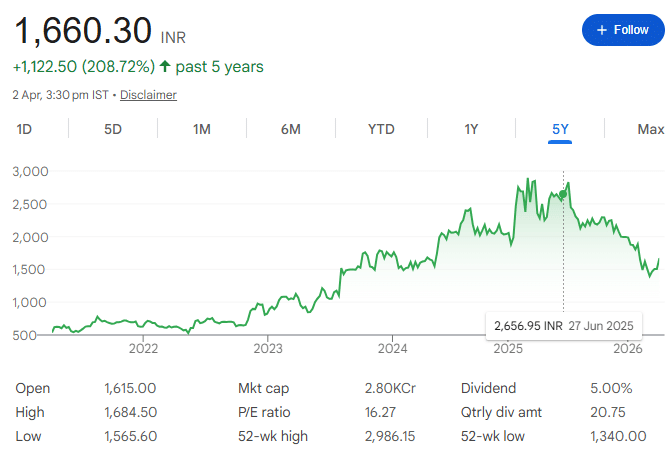Select the YTD range tab

(381, 129)
